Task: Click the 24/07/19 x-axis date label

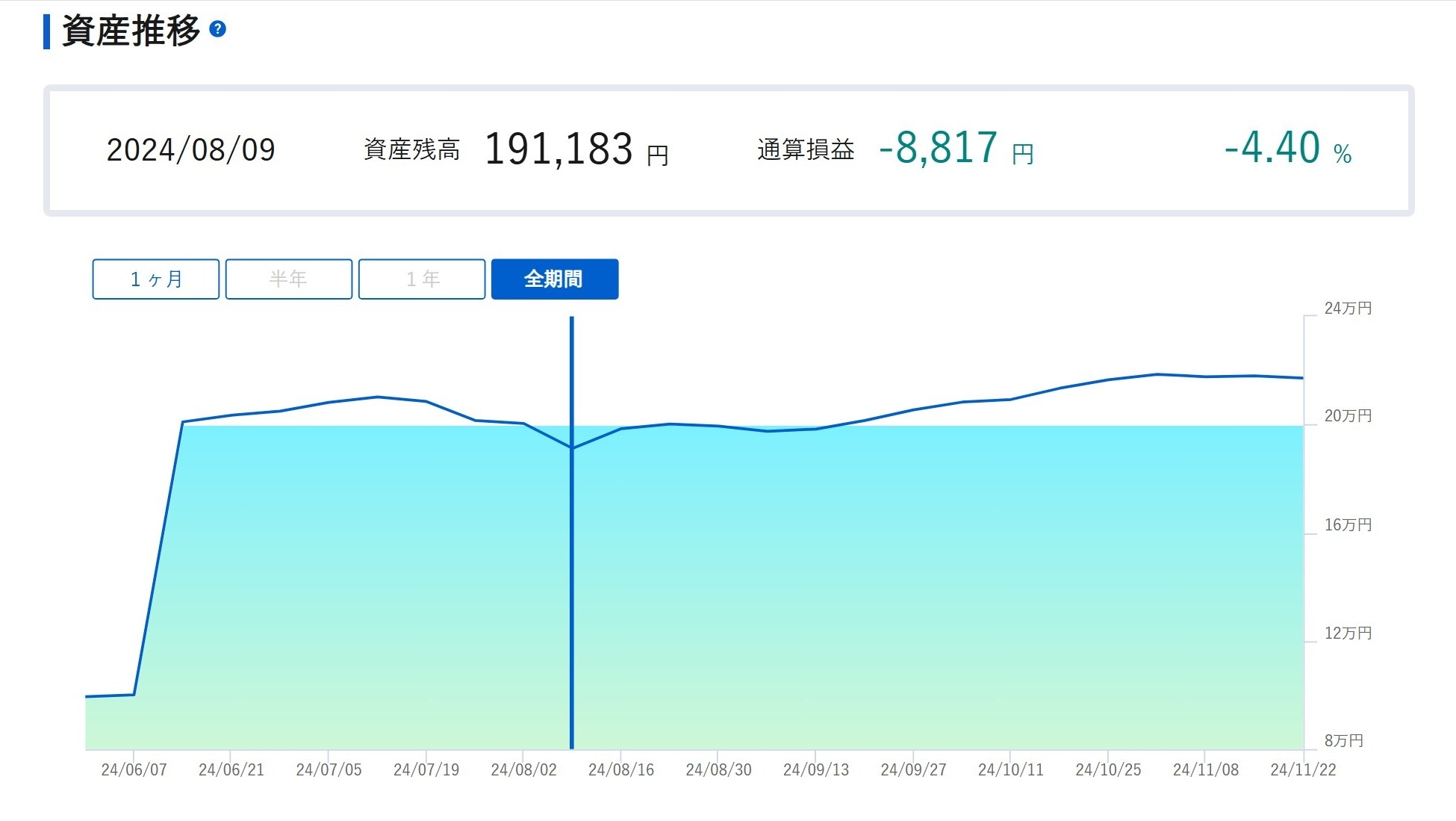Action: [x=426, y=769]
